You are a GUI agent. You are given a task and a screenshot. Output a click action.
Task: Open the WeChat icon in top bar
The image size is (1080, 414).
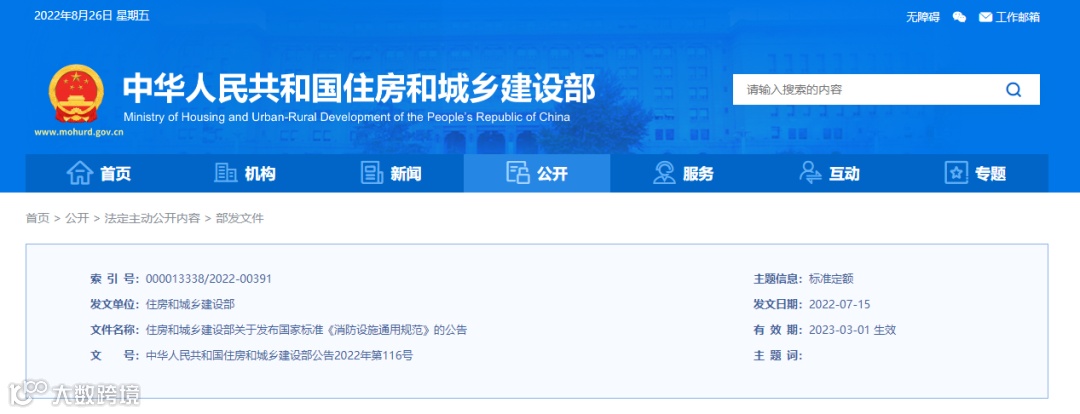coord(959,17)
